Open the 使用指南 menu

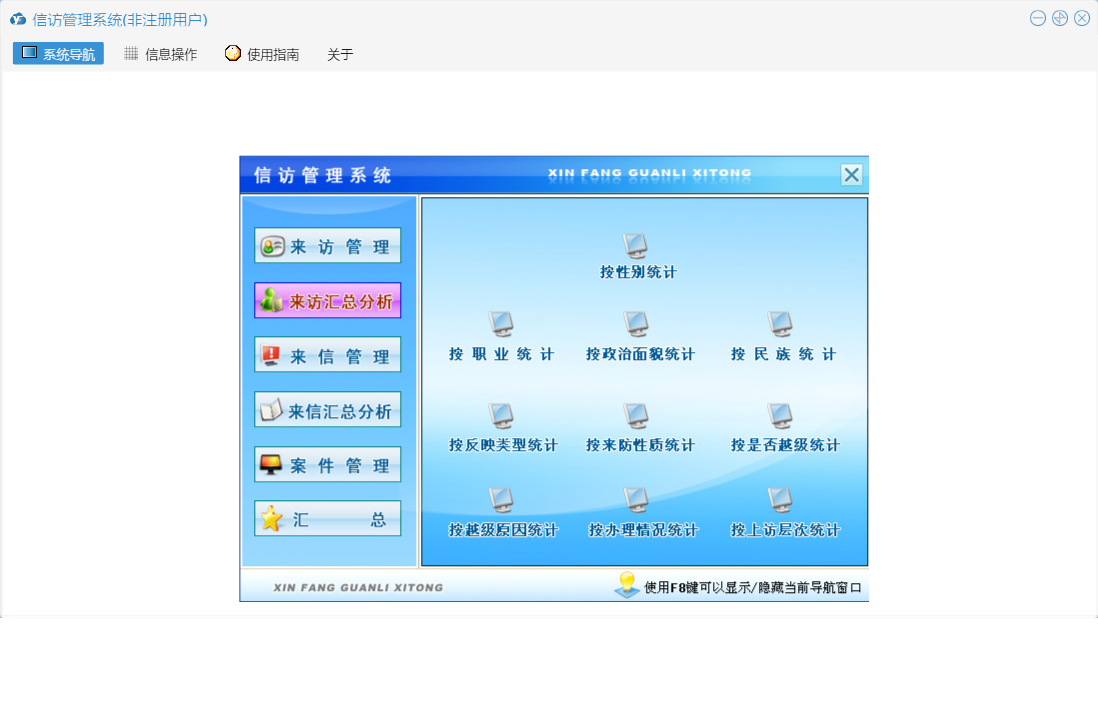pyautogui.click(x=262, y=54)
